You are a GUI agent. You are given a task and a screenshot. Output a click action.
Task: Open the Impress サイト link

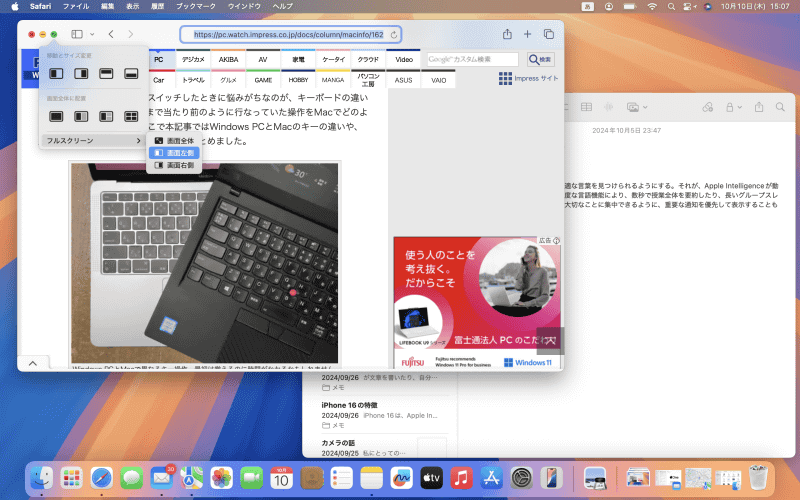529,78
